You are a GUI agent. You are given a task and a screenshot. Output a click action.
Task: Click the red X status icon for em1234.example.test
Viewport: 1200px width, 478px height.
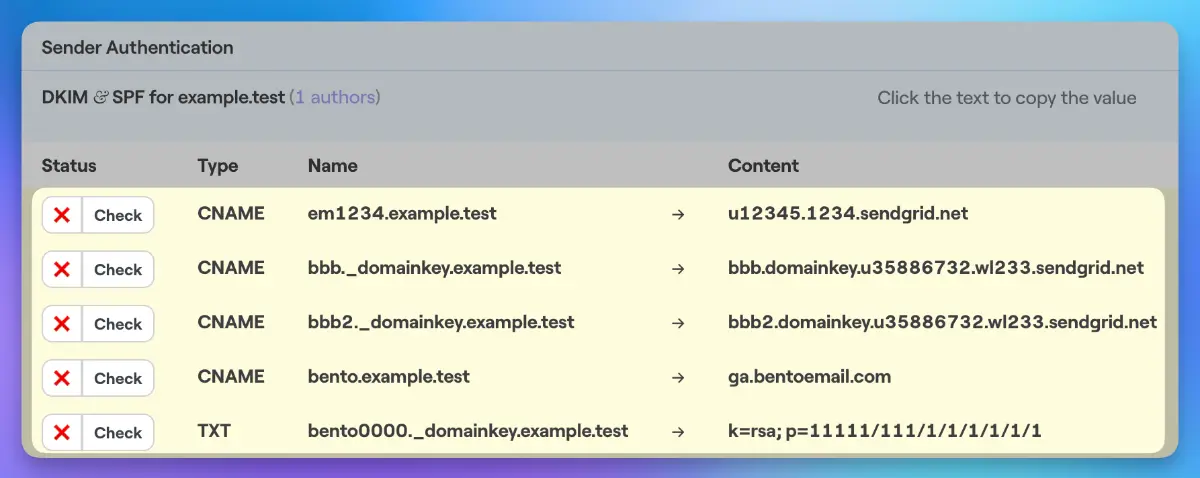click(x=62, y=214)
